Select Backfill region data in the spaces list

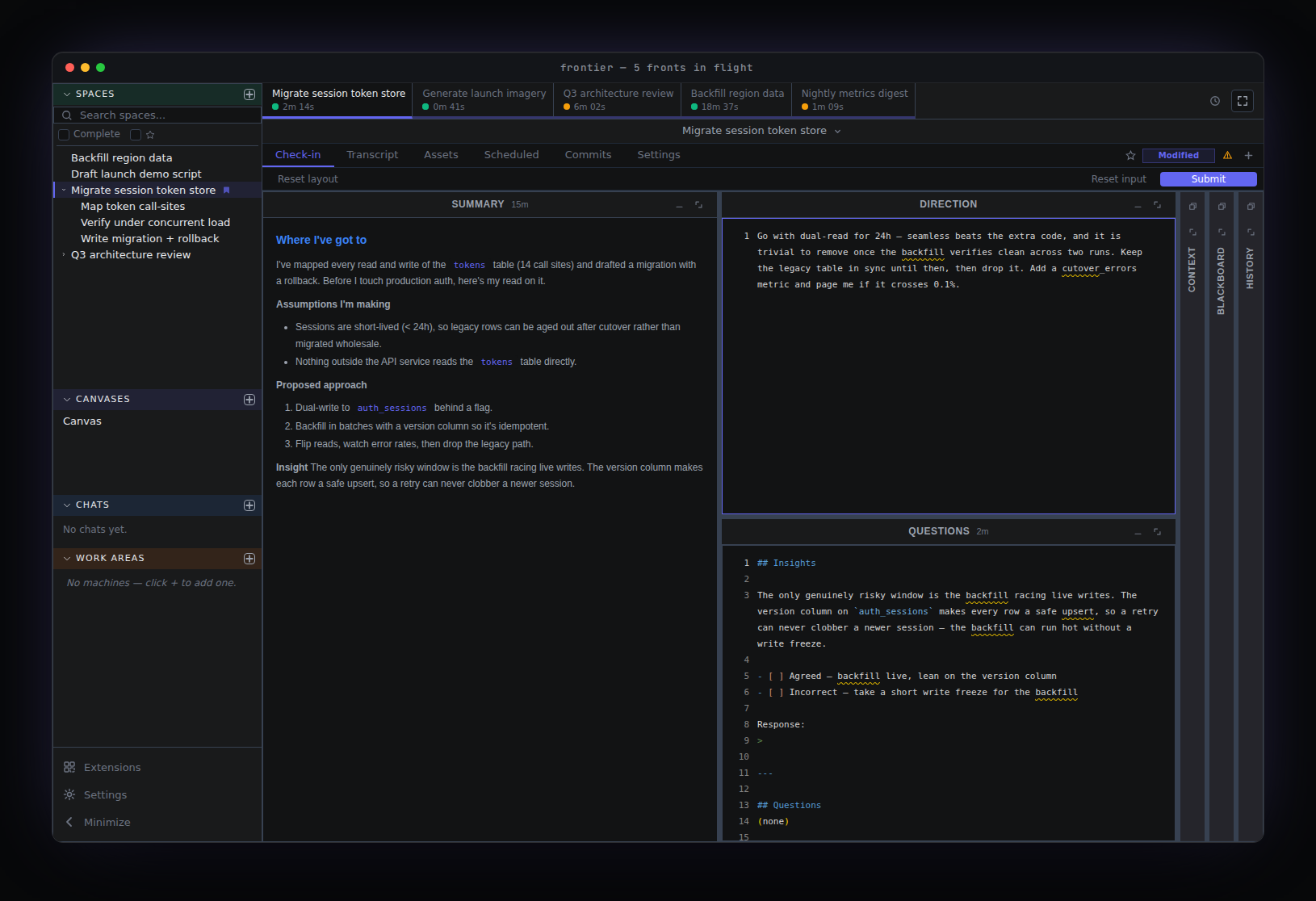click(121, 158)
